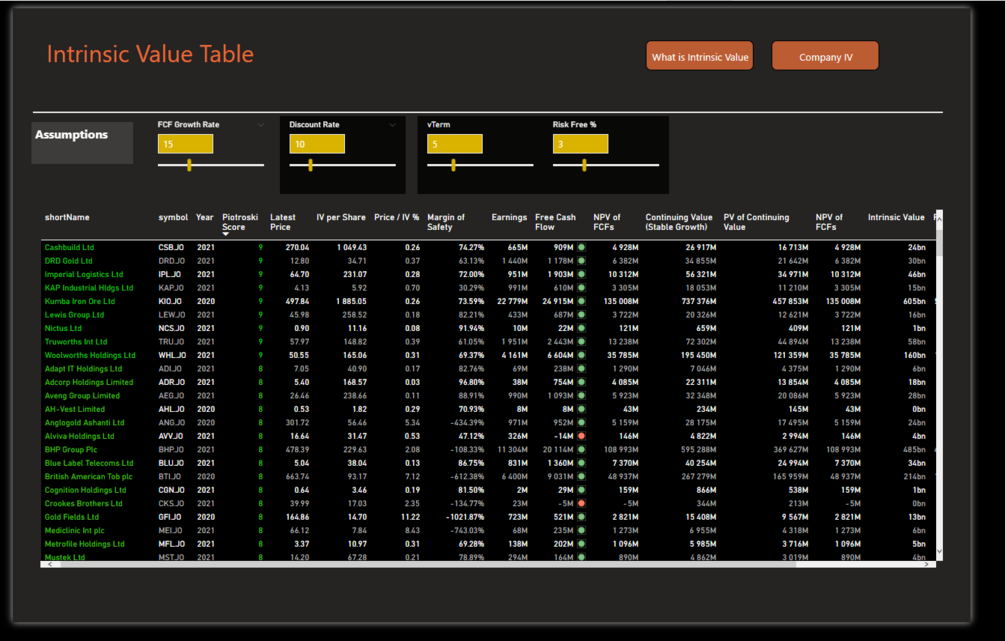Expand FCF Growth Rate slicer dropdown chevron
1005x641 pixels.
click(261, 125)
